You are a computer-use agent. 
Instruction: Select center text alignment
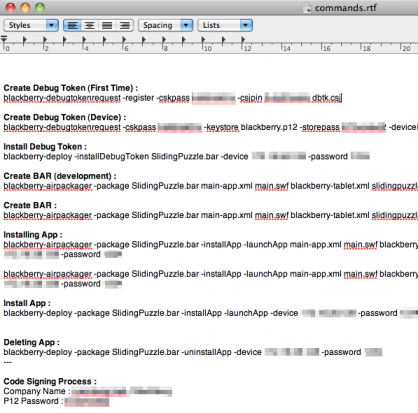[x=90, y=25]
